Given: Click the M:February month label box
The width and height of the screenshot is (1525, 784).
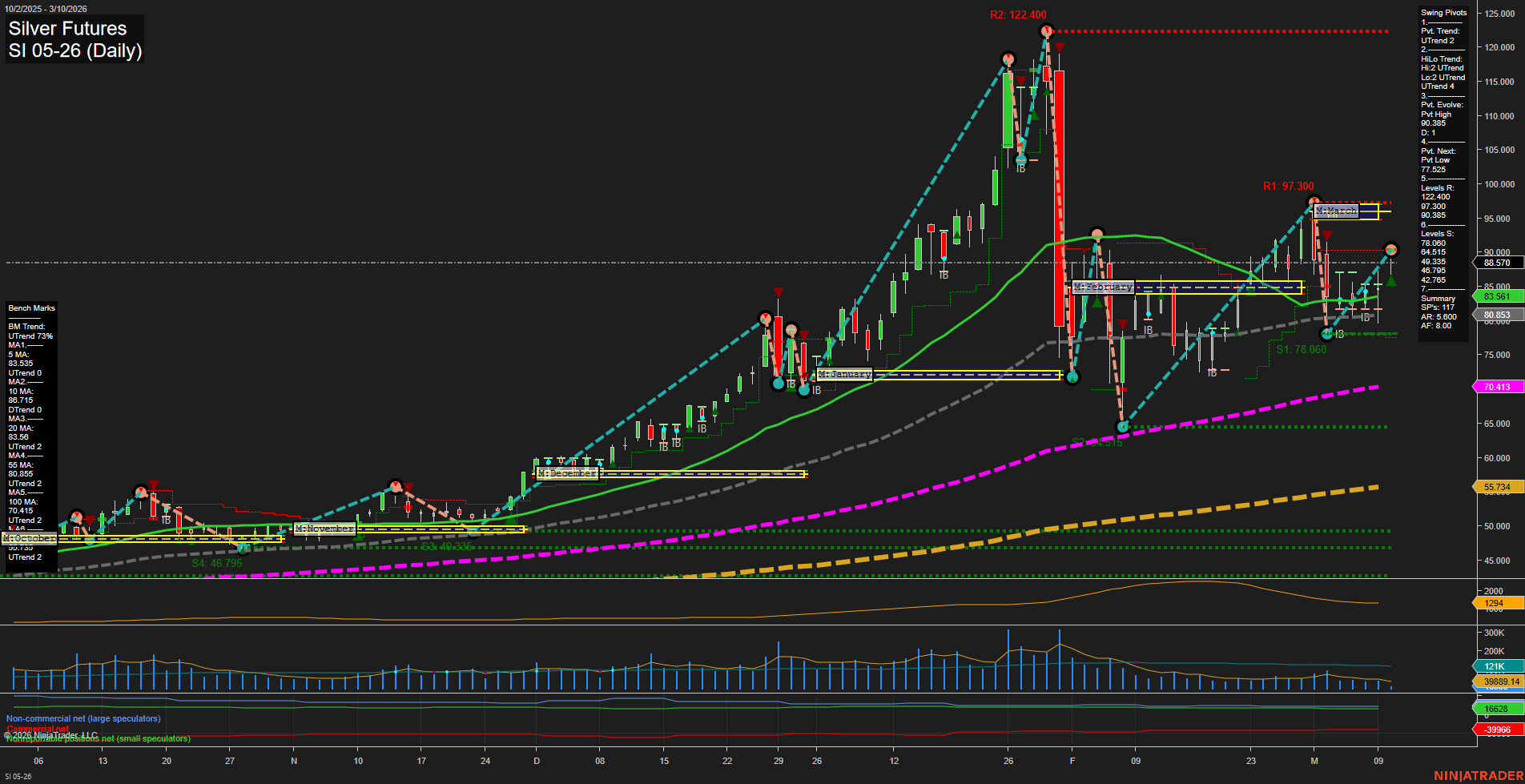Looking at the screenshot, I should click(1103, 286).
